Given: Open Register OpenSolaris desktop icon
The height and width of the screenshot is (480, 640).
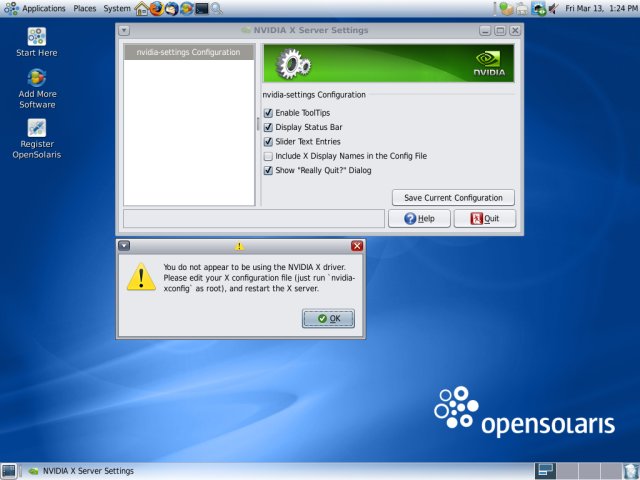Looking at the screenshot, I should pos(37,139).
